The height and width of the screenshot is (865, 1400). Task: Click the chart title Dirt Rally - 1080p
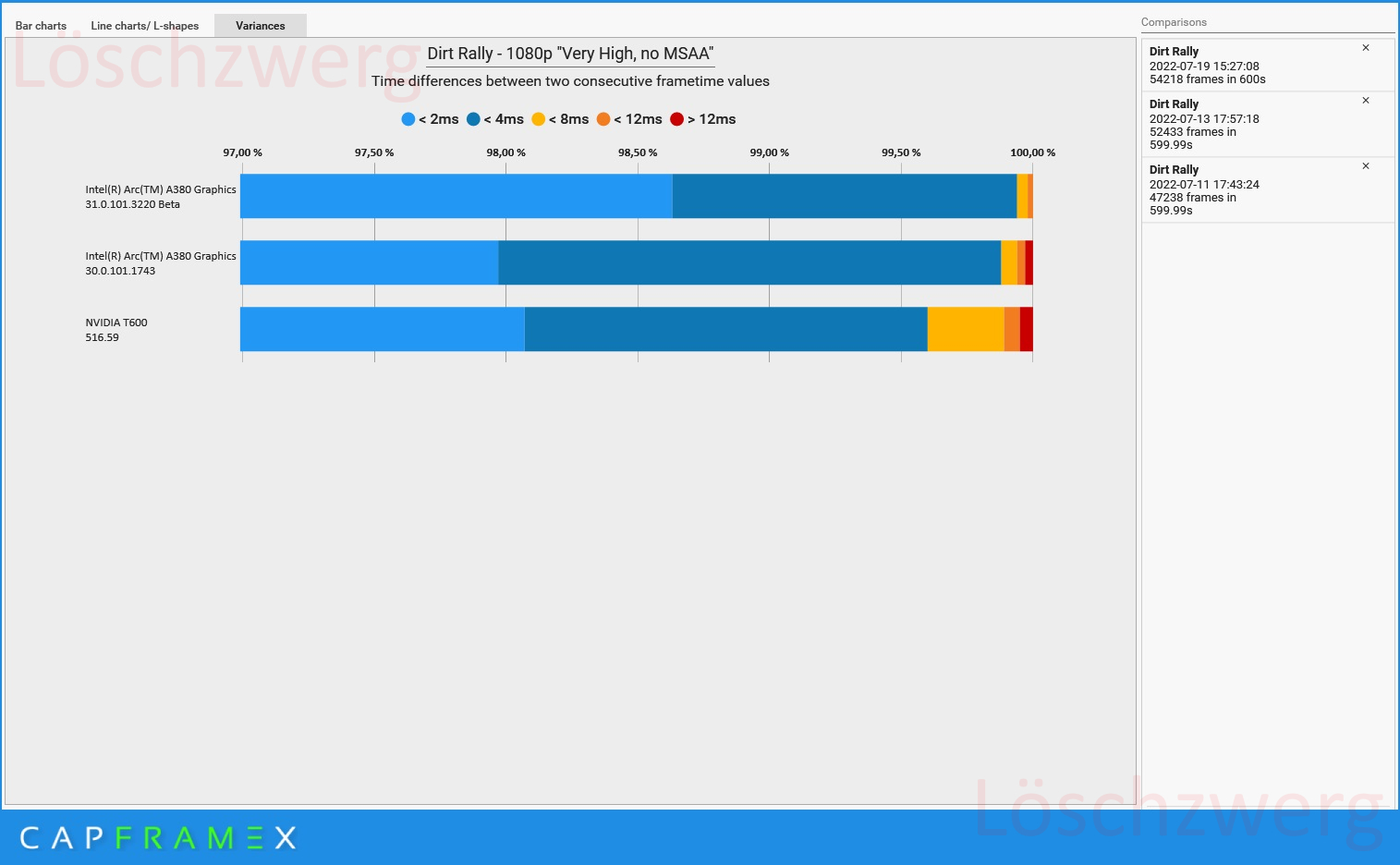[570, 54]
